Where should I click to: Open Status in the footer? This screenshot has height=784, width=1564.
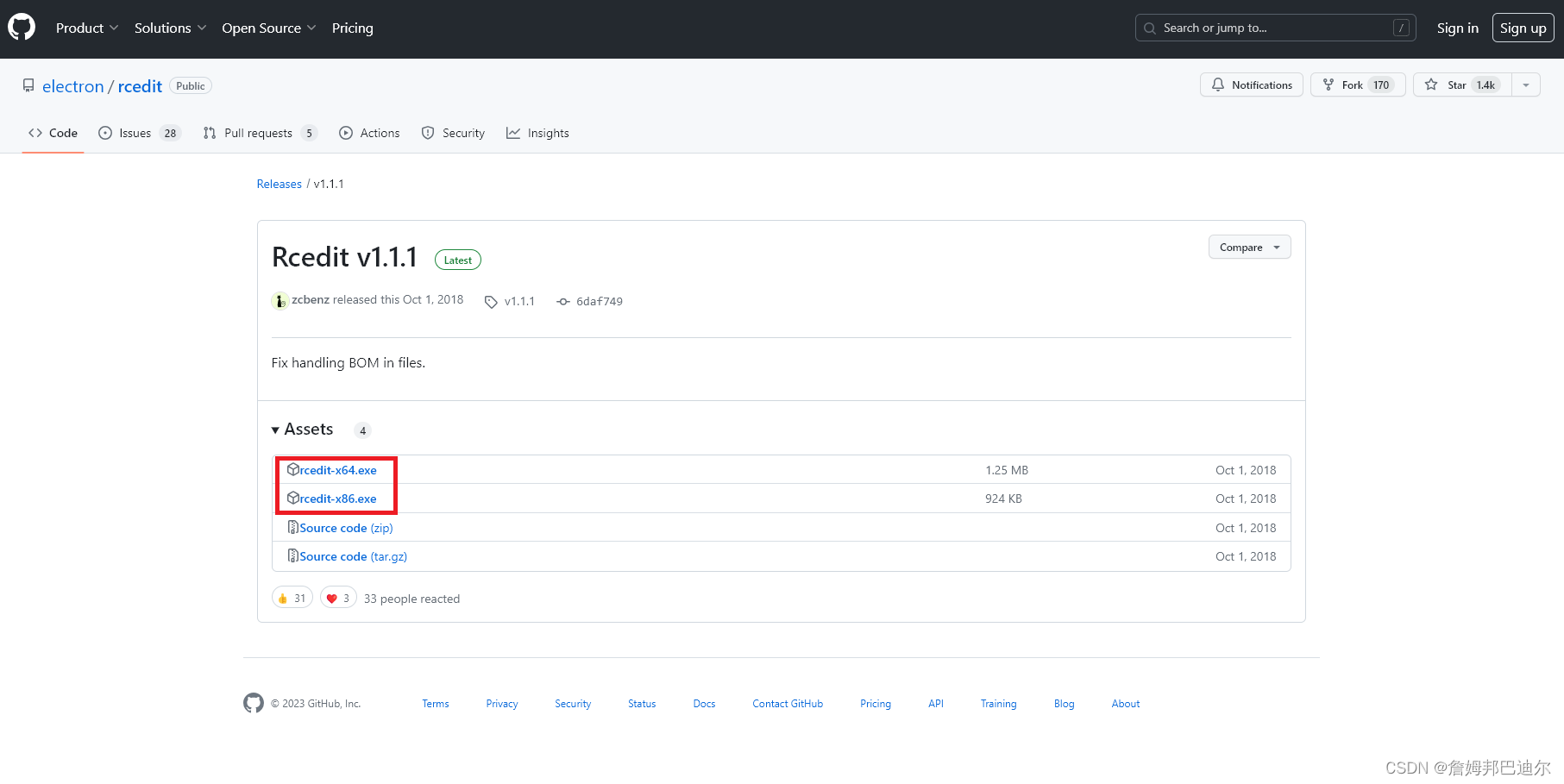[x=642, y=704]
